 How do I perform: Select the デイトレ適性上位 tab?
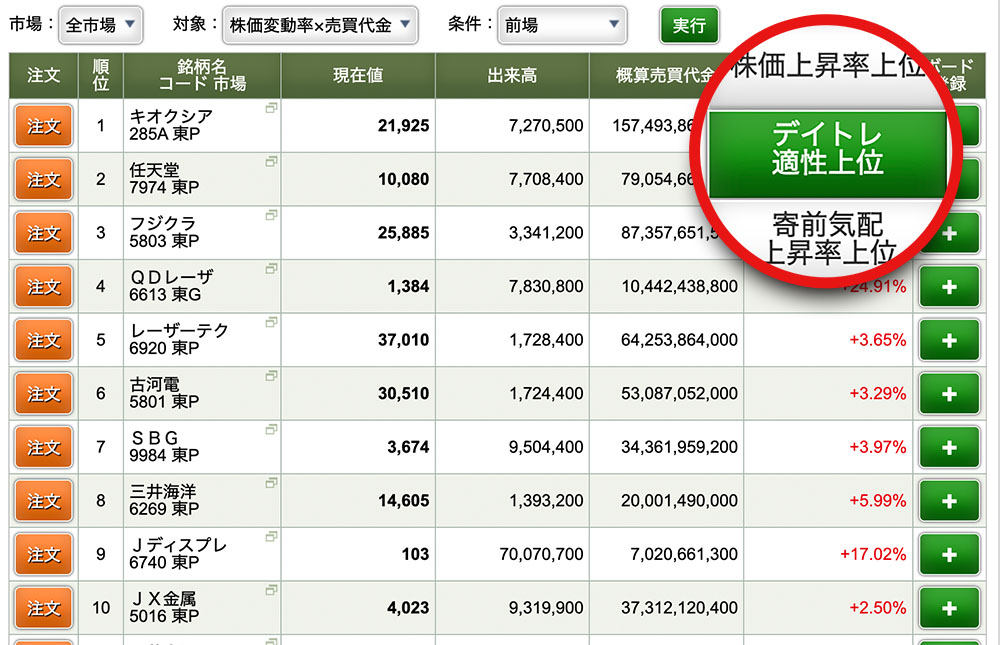pos(827,148)
